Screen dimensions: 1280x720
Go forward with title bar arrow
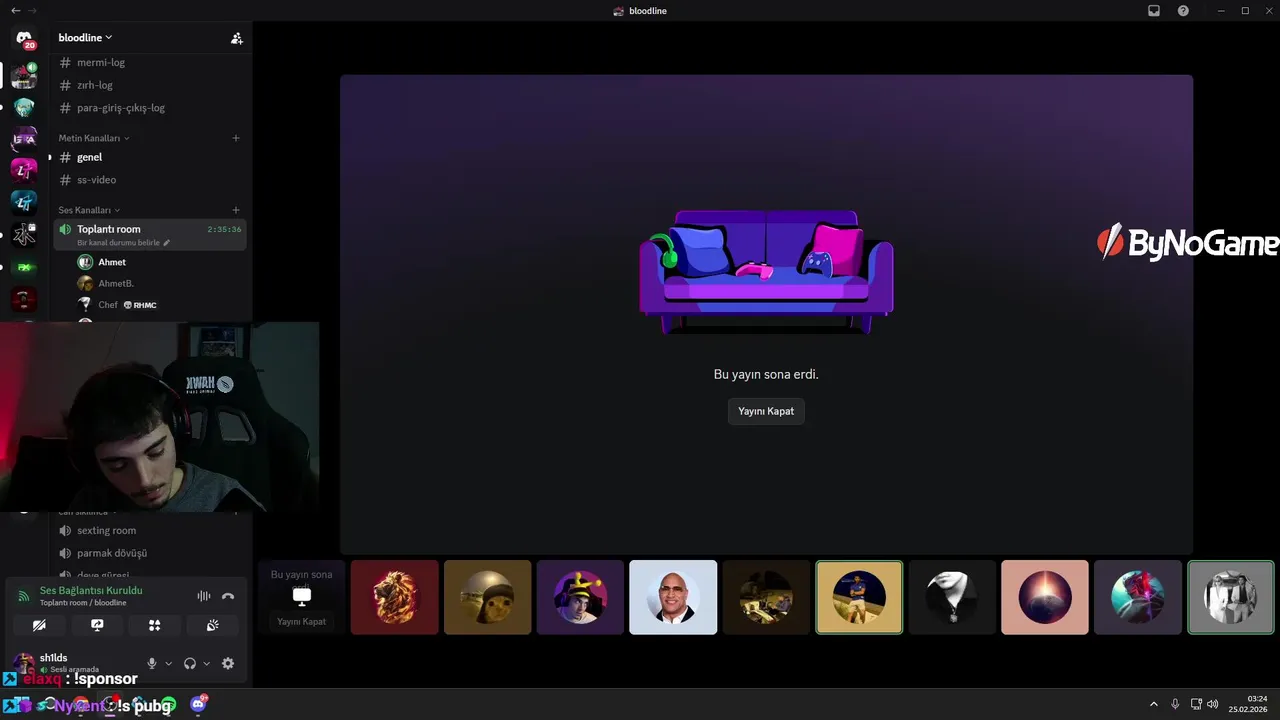tap(32, 10)
